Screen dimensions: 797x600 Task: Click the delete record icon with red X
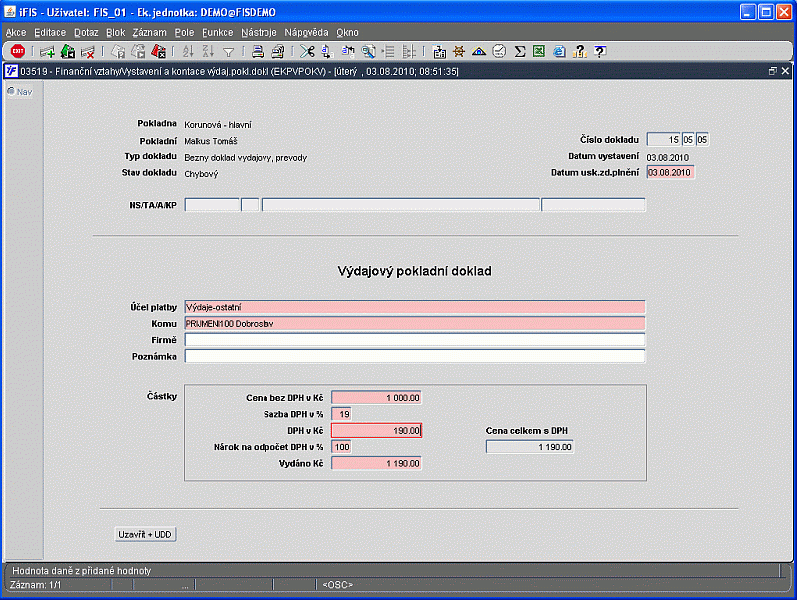[x=88, y=51]
